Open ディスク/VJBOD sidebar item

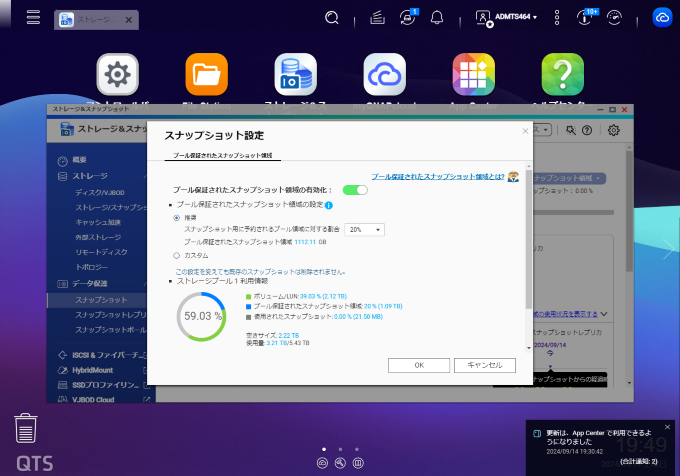click(100, 192)
